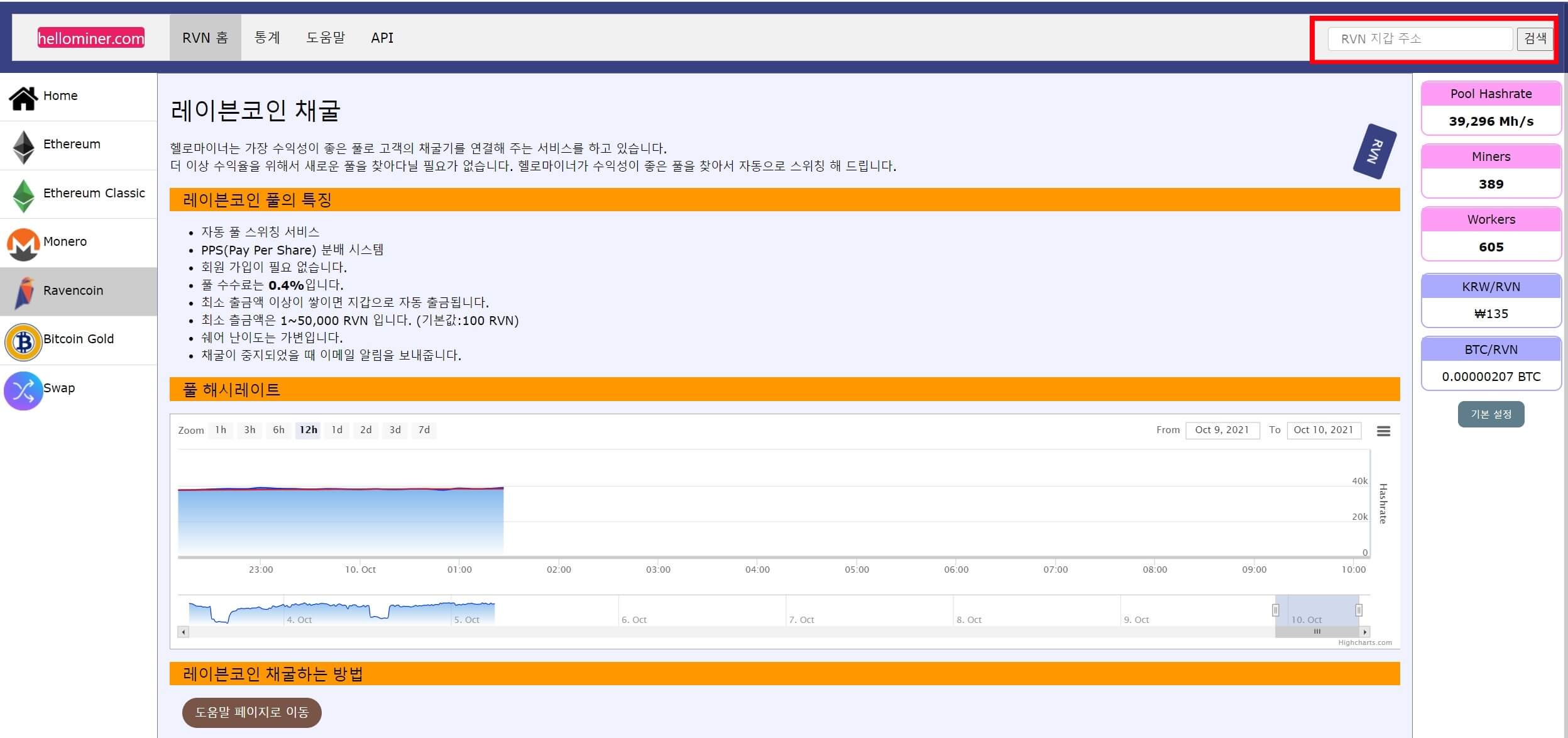Viewport: 1568px width, 738px height.
Task: Click the 1~50,000 RVN minimum payout bullet
Action: (359, 320)
